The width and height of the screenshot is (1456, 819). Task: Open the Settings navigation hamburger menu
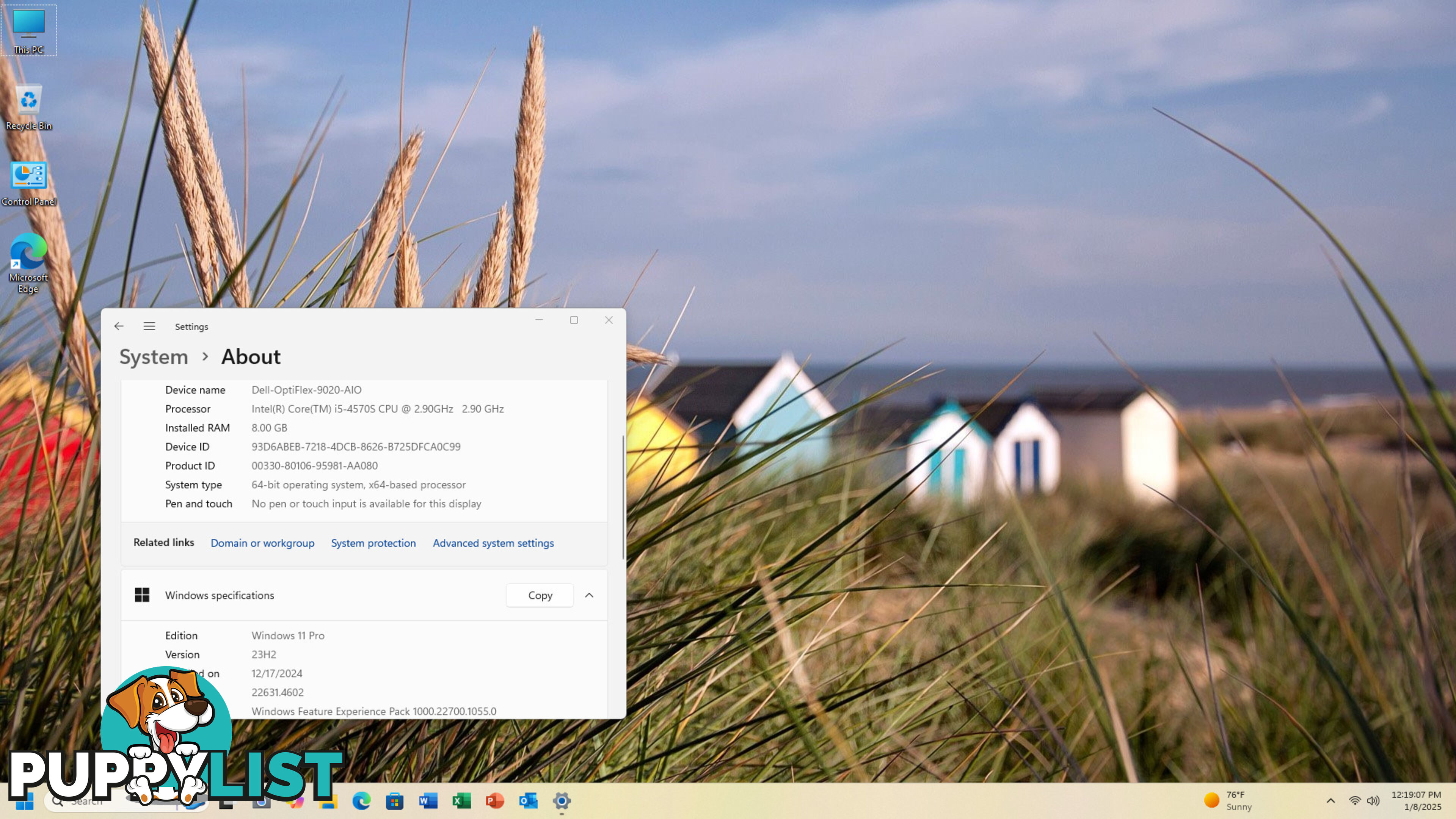(149, 326)
